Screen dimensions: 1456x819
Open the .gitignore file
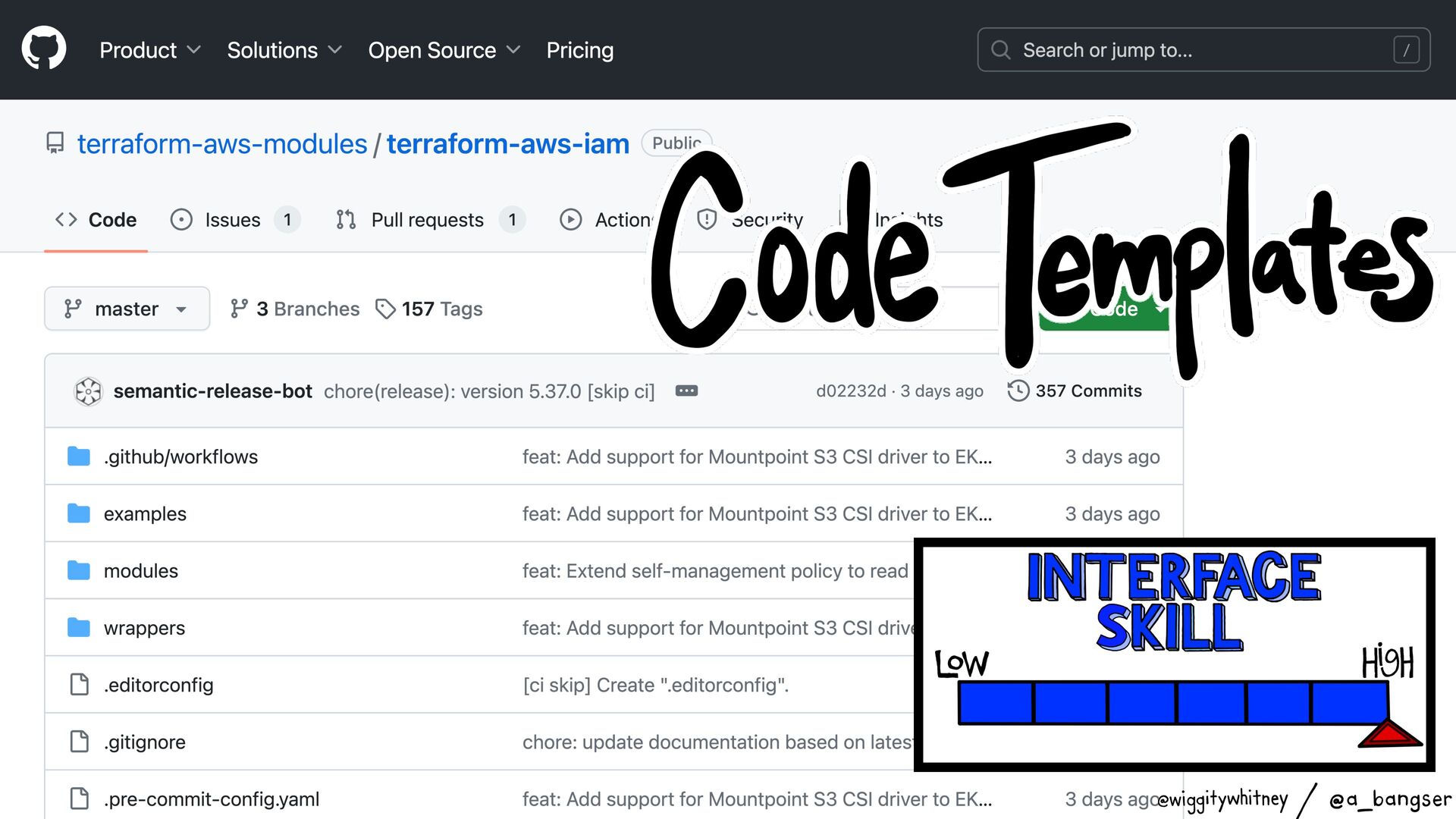click(x=145, y=742)
